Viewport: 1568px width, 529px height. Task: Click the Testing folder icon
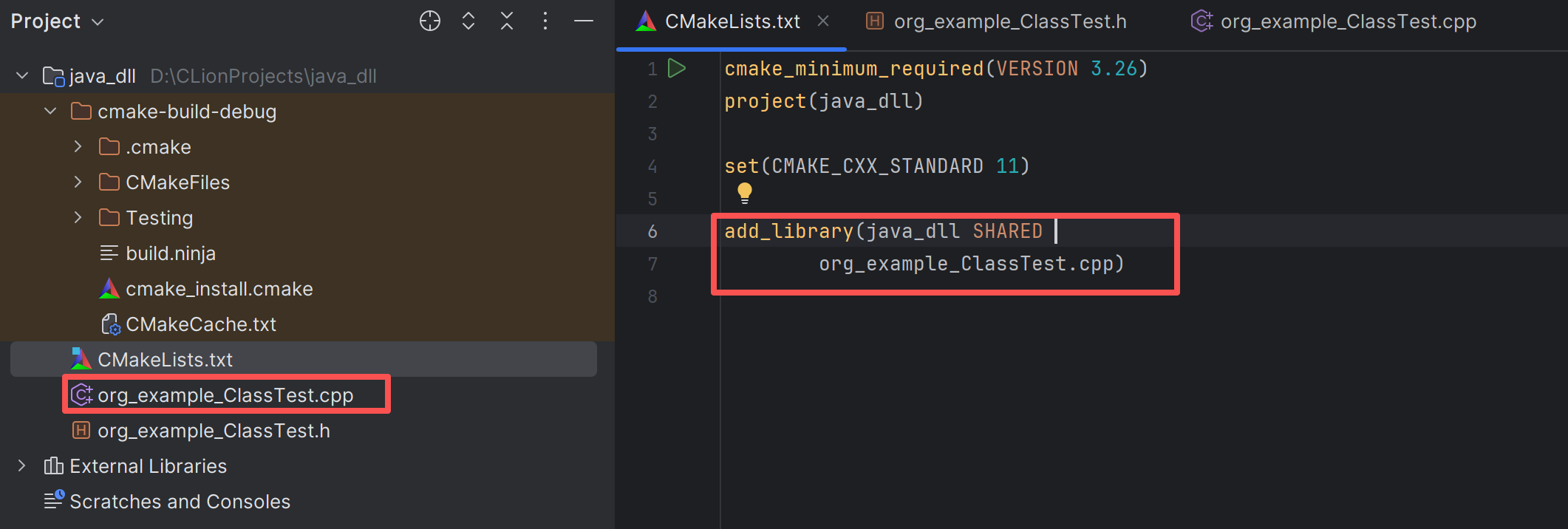109,218
